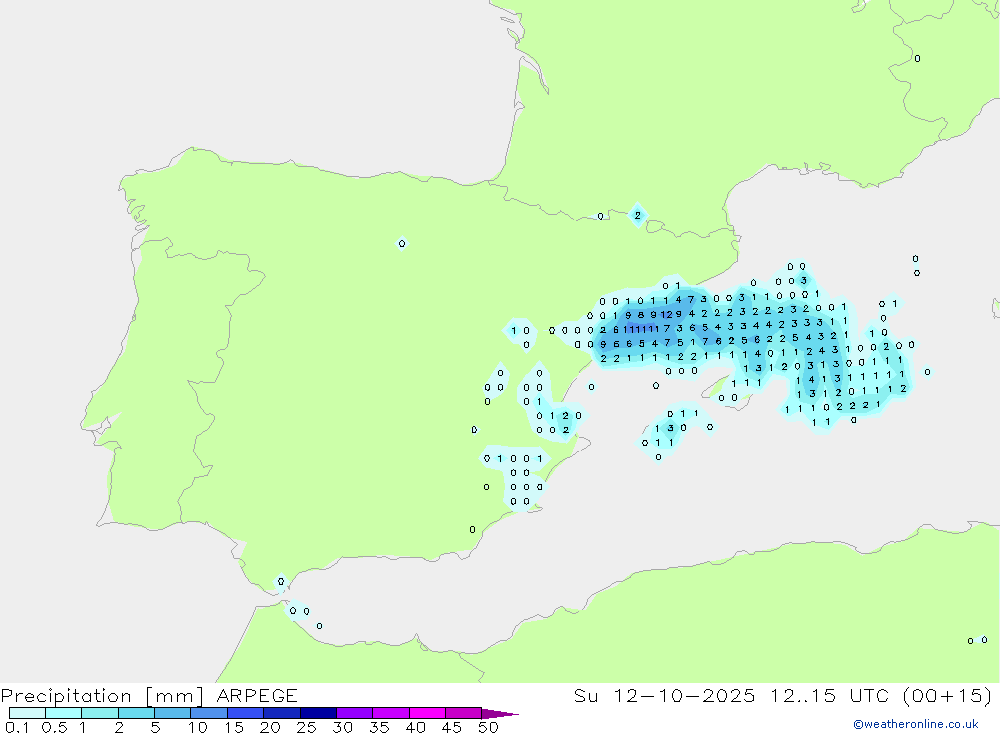Click the "30" legend label
The image size is (1000, 733).
tap(342, 727)
